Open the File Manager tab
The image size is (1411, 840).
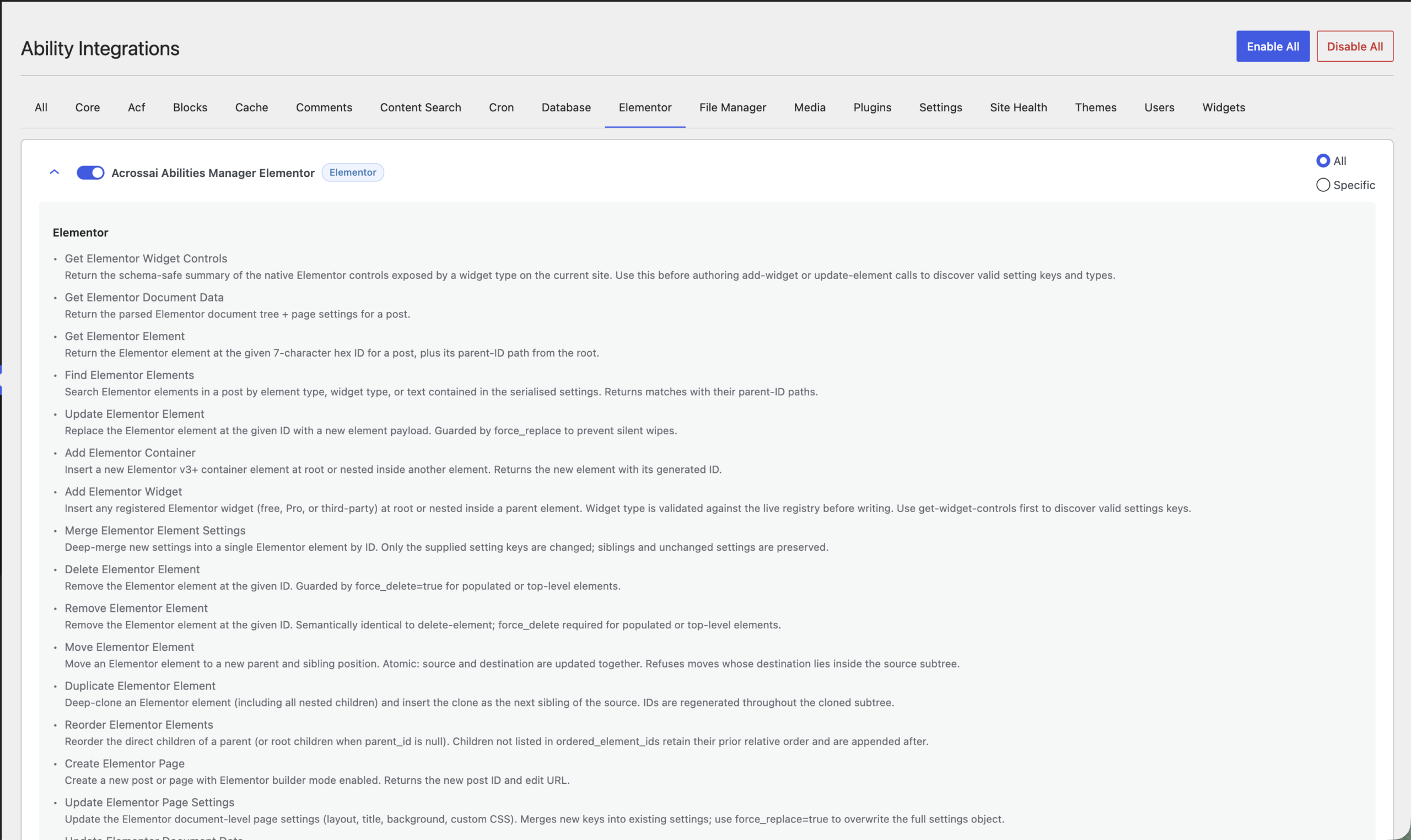[x=733, y=107]
